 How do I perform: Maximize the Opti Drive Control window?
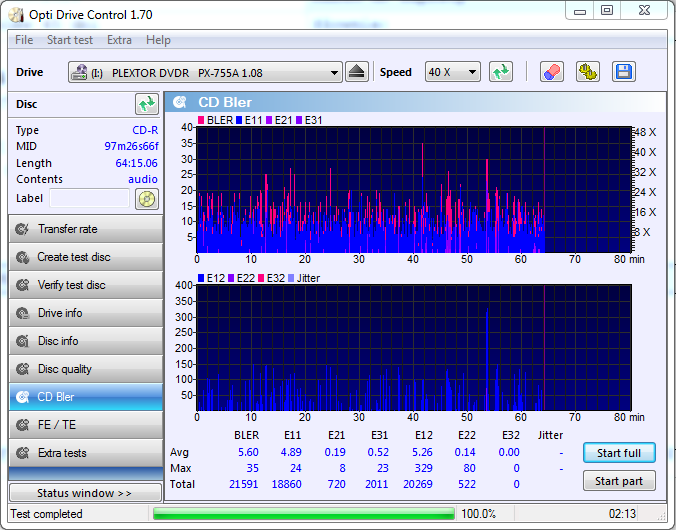point(607,10)
